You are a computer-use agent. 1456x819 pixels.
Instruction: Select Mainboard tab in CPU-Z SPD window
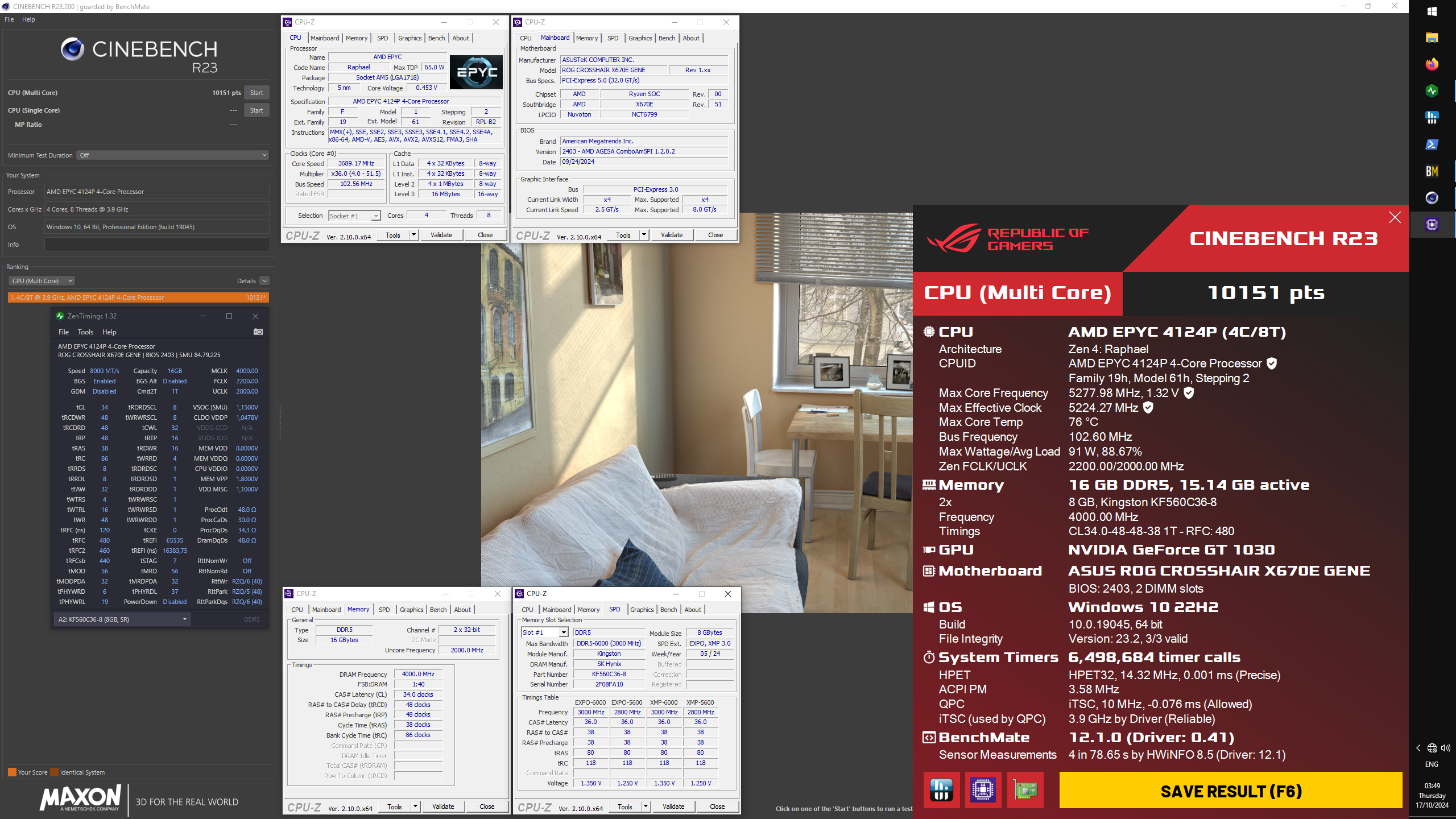tap(557, 610)
